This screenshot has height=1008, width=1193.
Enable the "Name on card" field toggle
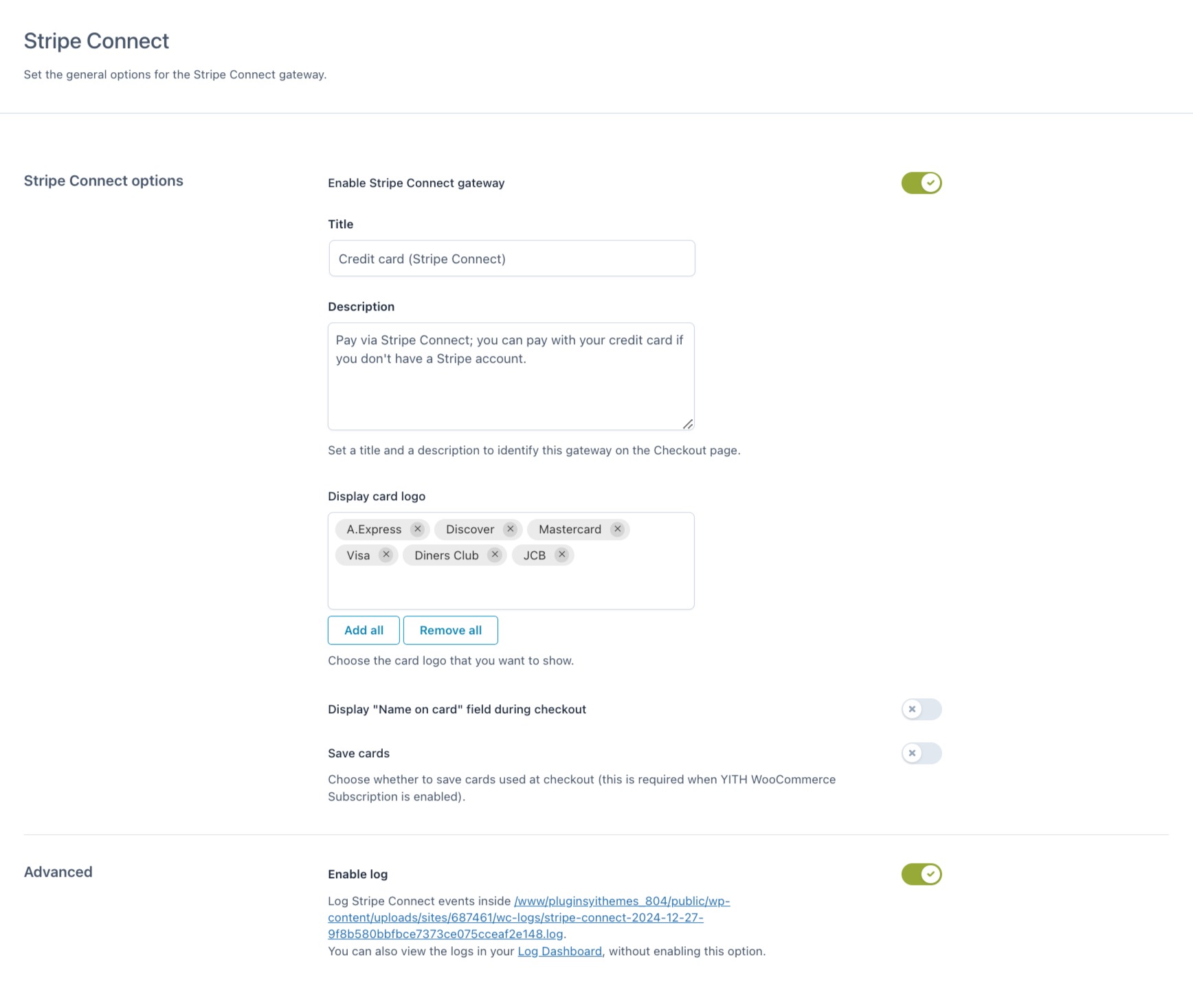(x=921, y=709)
